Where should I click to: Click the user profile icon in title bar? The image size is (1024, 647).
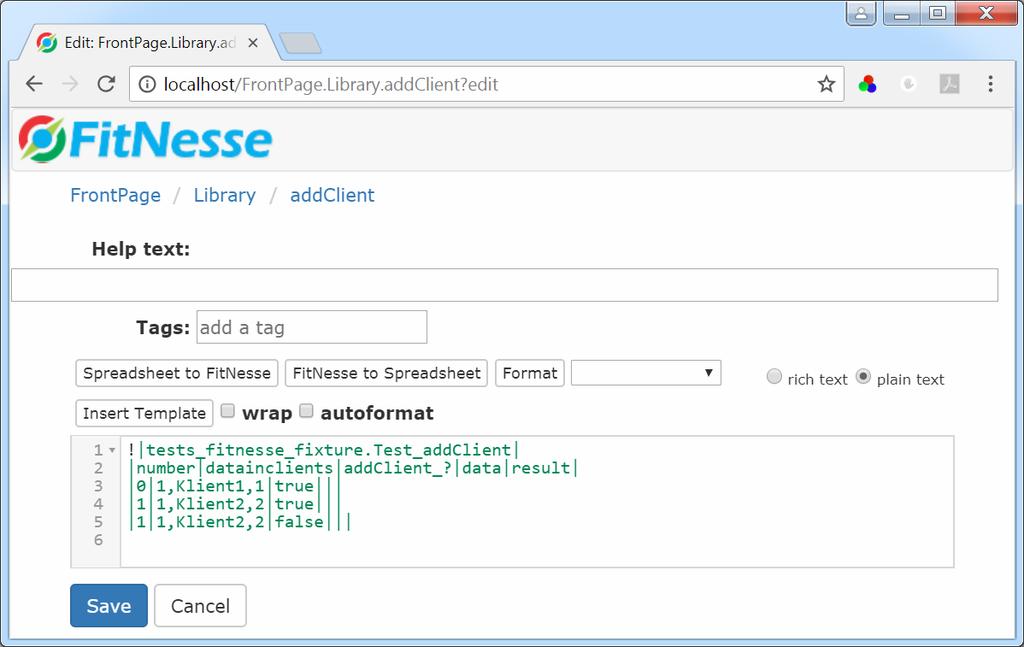click(x=861, y=13)
